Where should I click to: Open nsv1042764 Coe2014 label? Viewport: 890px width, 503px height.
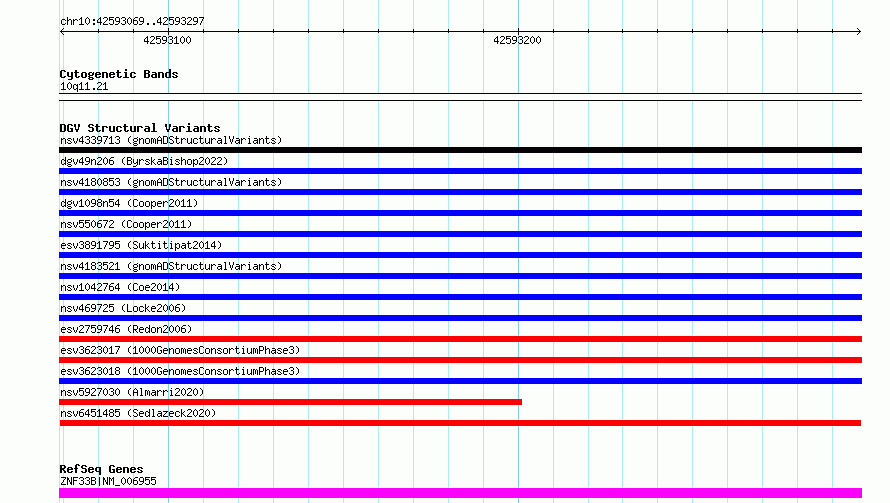(120, 287)
